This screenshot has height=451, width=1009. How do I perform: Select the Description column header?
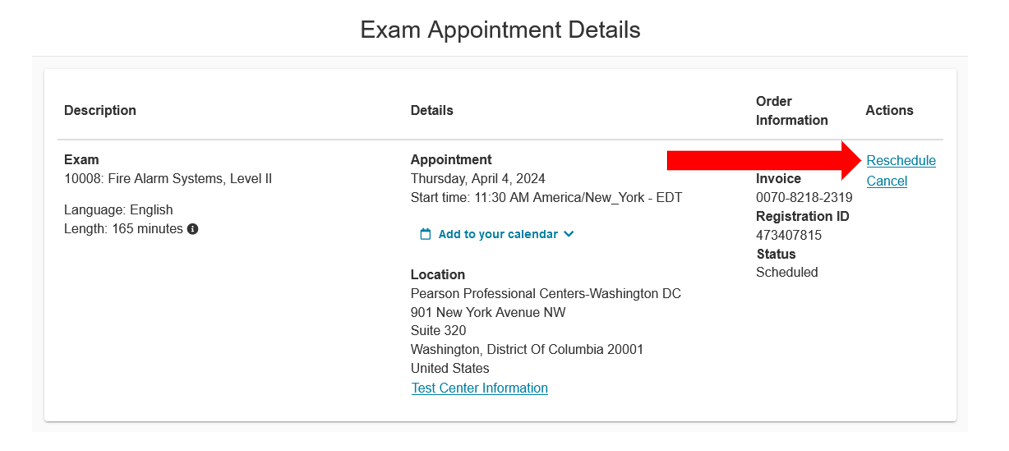pyautogui.click(x=100, y=110)
